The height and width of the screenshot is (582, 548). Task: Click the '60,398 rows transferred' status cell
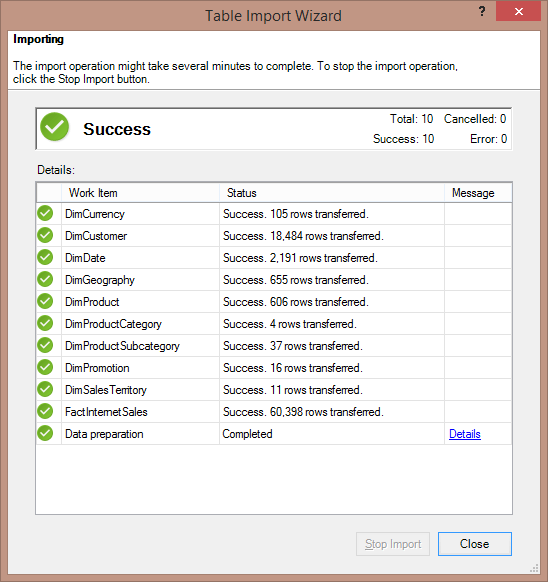332,412
